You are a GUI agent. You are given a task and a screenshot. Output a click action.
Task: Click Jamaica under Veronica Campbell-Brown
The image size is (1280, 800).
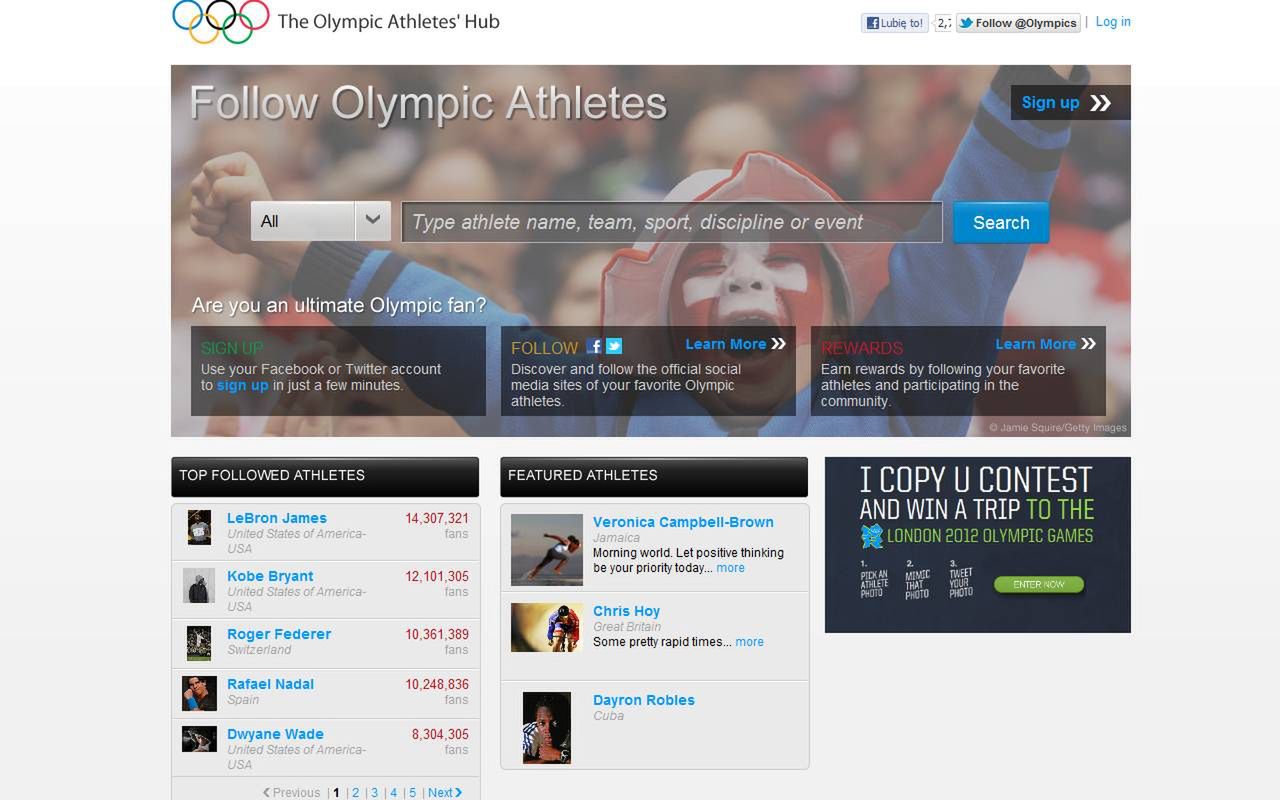616,538
